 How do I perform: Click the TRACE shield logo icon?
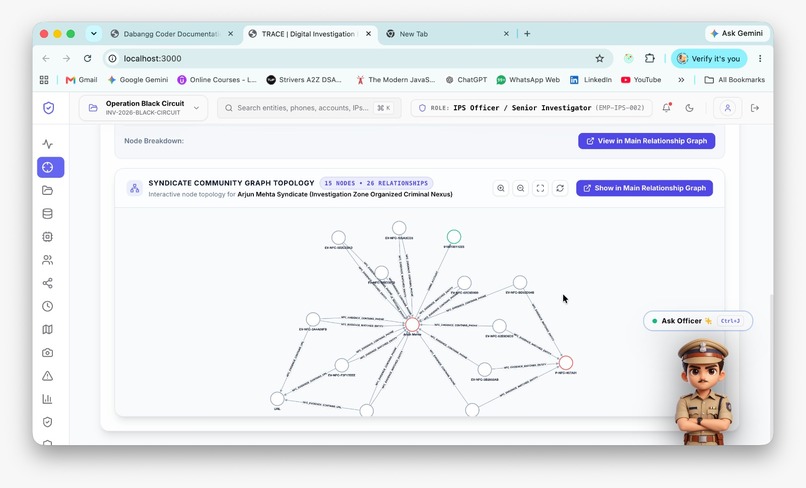[48, 108]
